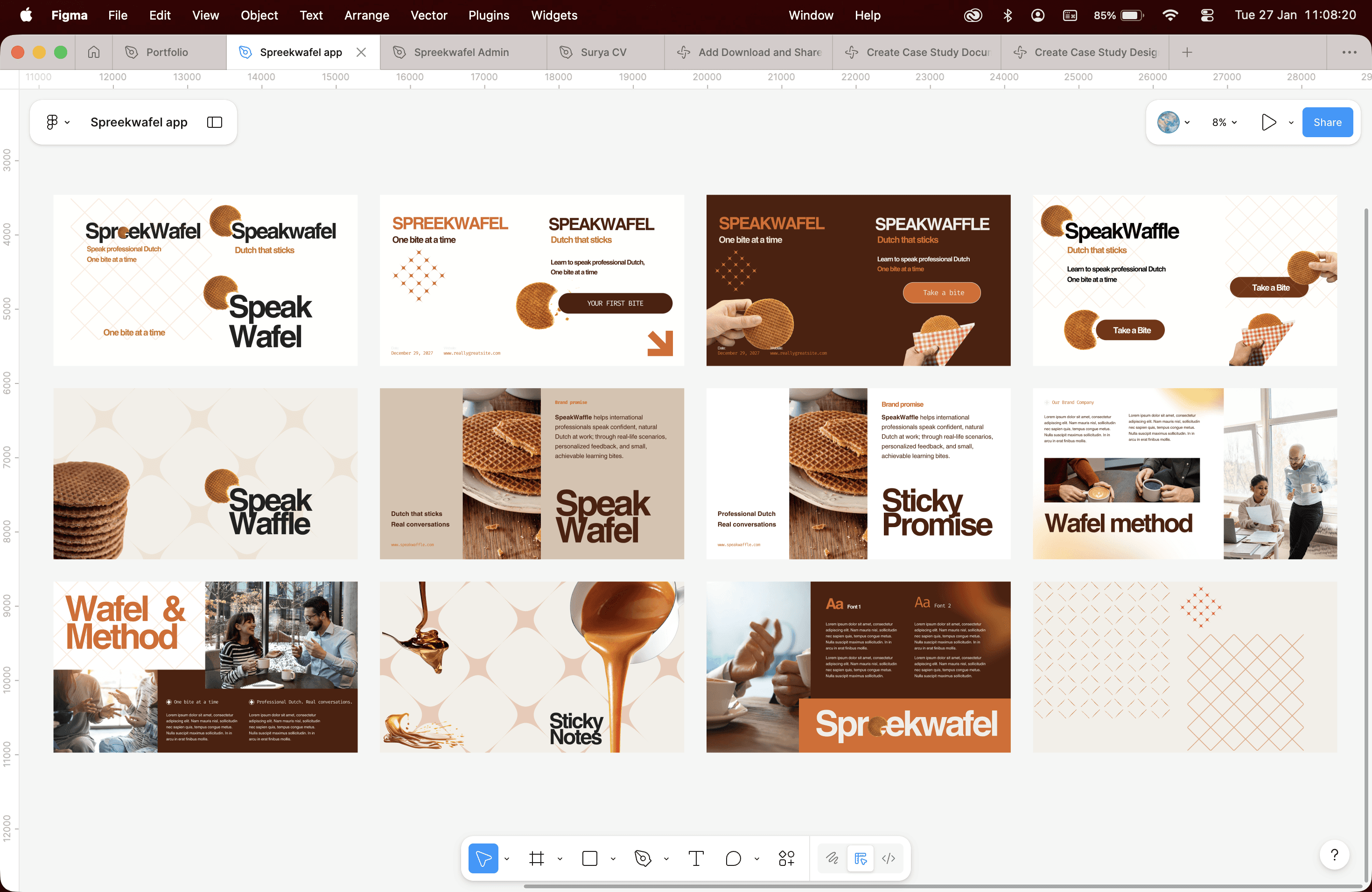Expand the pen tool options chevron
The width and height of the screenshot is (1372, 892).
tap(666, 859)
